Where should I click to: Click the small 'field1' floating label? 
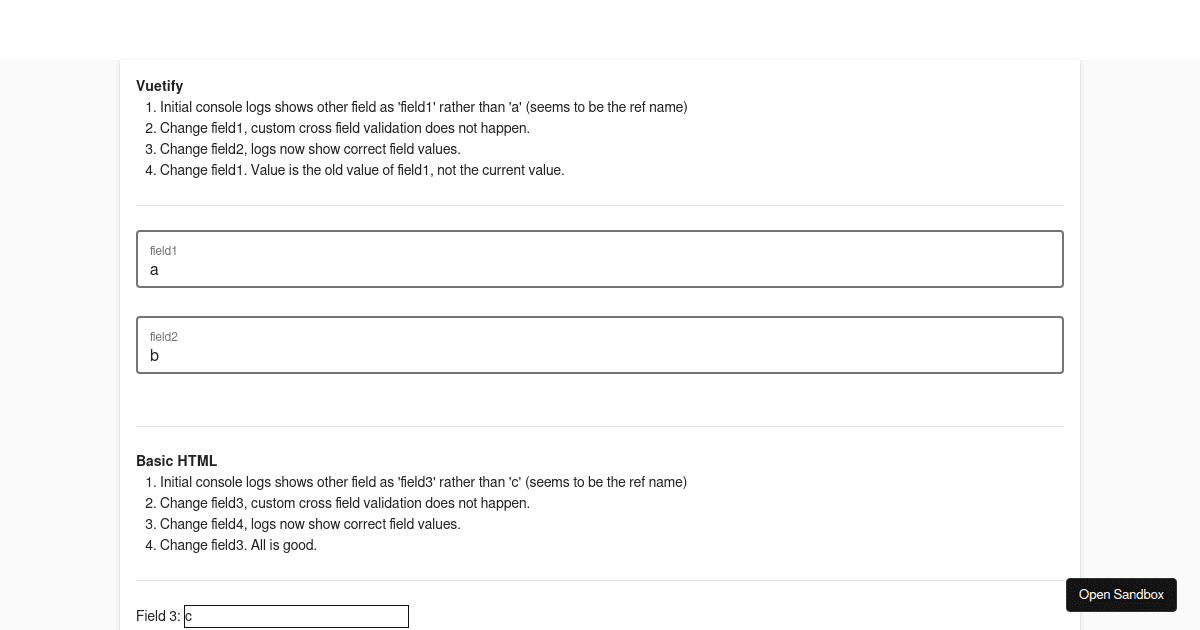163,251
